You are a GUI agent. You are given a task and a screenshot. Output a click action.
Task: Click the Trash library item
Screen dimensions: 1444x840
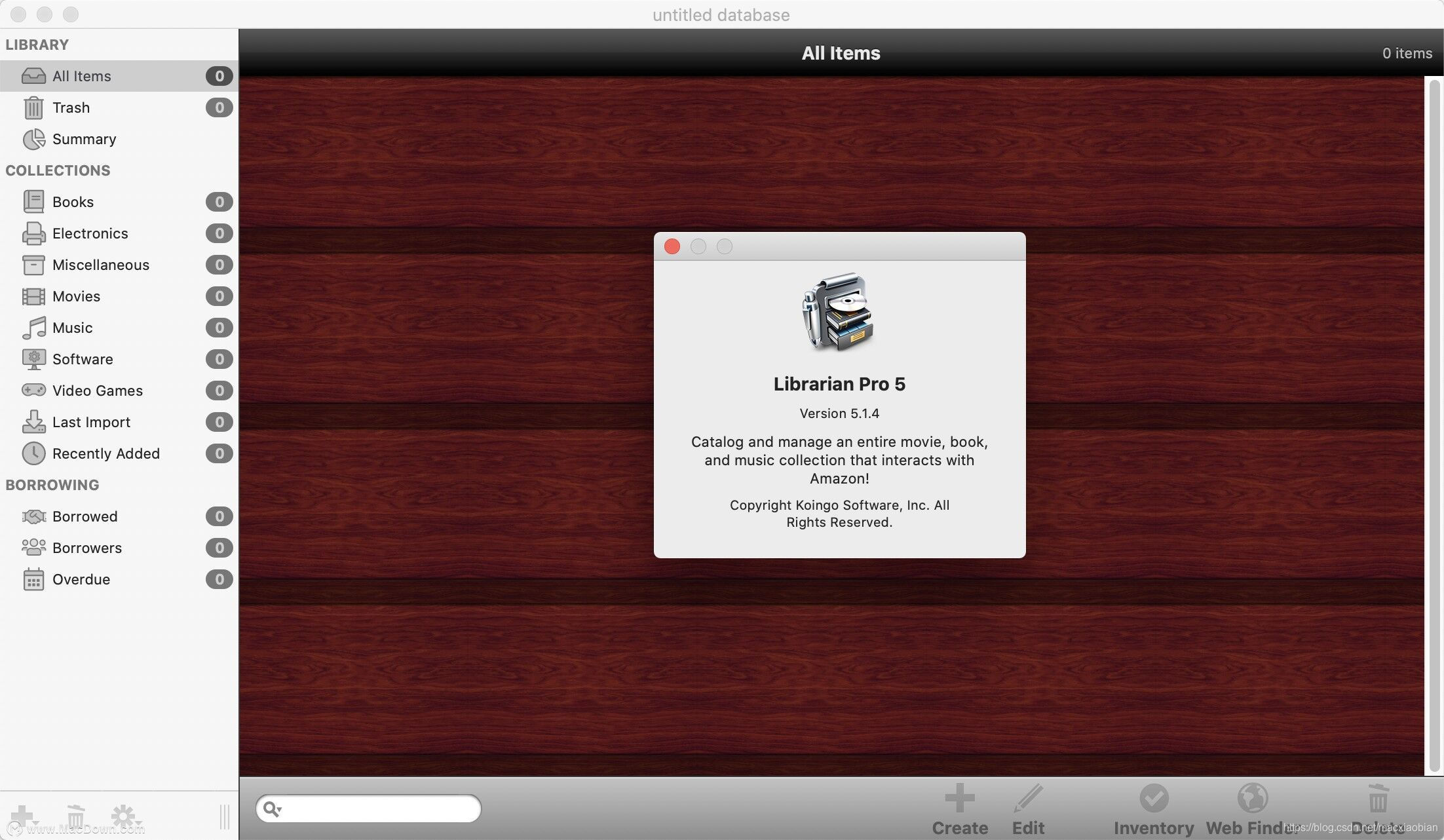[x=71, y=107]
